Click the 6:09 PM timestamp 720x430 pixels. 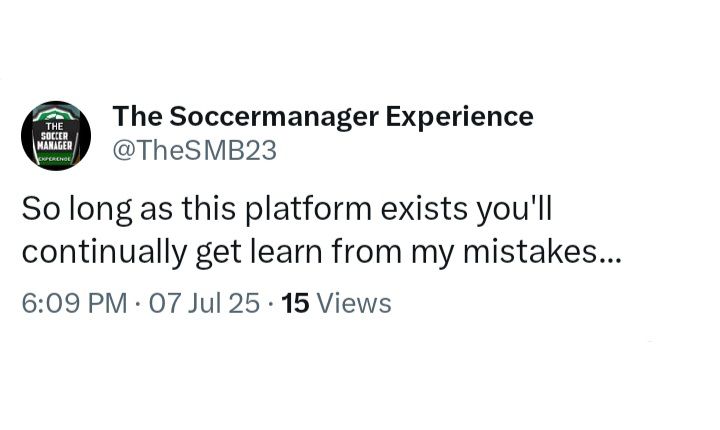74,302
